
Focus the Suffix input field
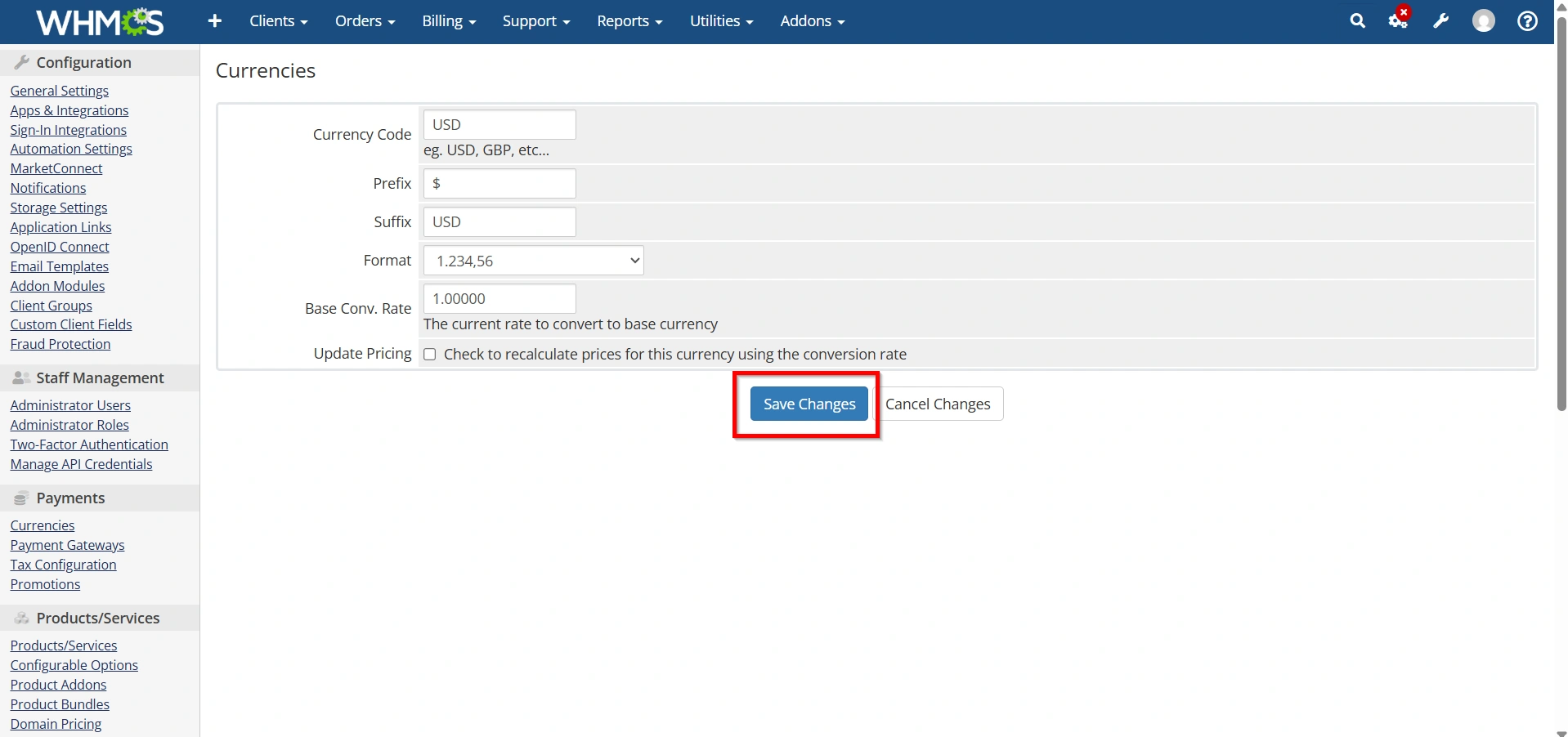tap(500, 222)
